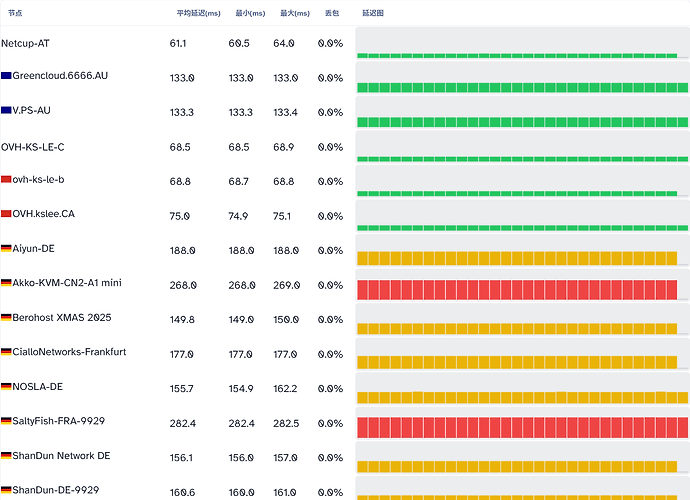The image size is (690, 500).
Task: Click the 61.1 average latency for Netcup-AT
Action: pos(178,44)
